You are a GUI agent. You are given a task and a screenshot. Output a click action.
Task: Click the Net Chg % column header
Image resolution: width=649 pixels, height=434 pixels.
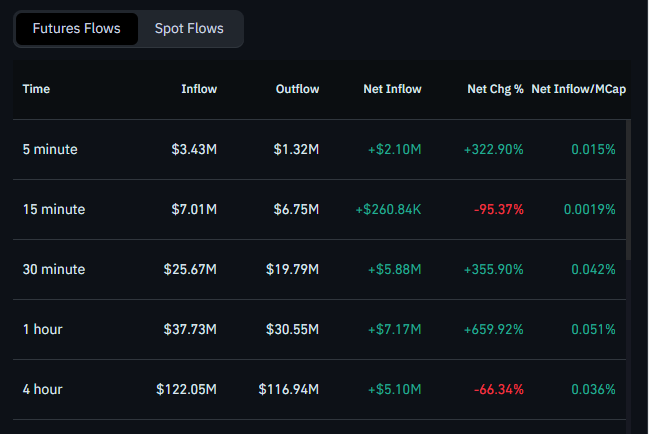pos(495,89)
